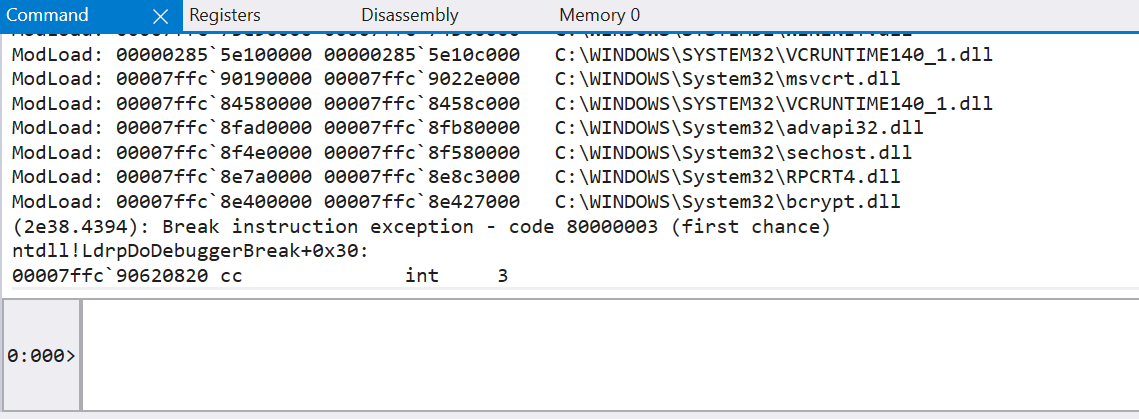Close the Command tab with X
This screenshot has height=419, width=1139.
point(161,16)
